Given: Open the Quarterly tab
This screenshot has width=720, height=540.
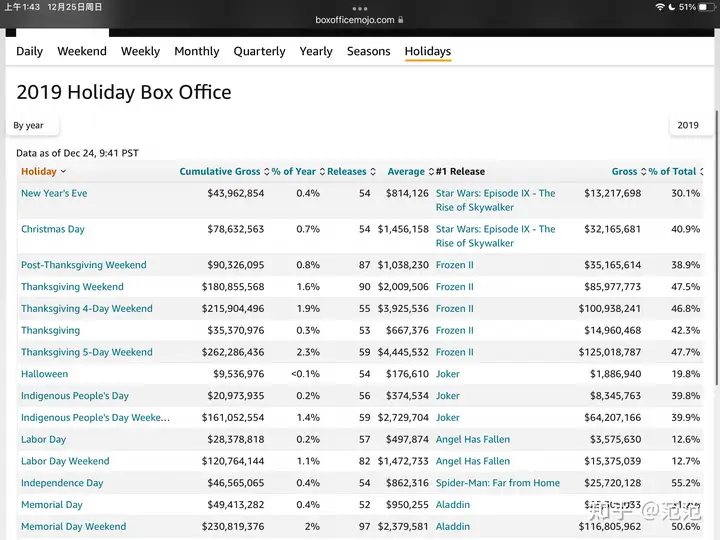Looking at the screenshot, I should pyautogui.click(x=259, y=51).
